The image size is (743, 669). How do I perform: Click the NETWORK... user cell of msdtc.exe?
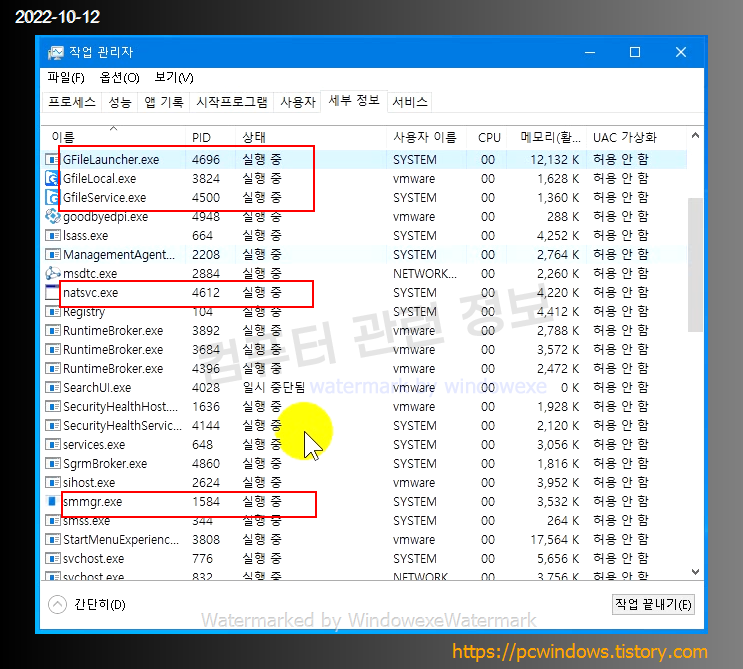coord(425,274)
